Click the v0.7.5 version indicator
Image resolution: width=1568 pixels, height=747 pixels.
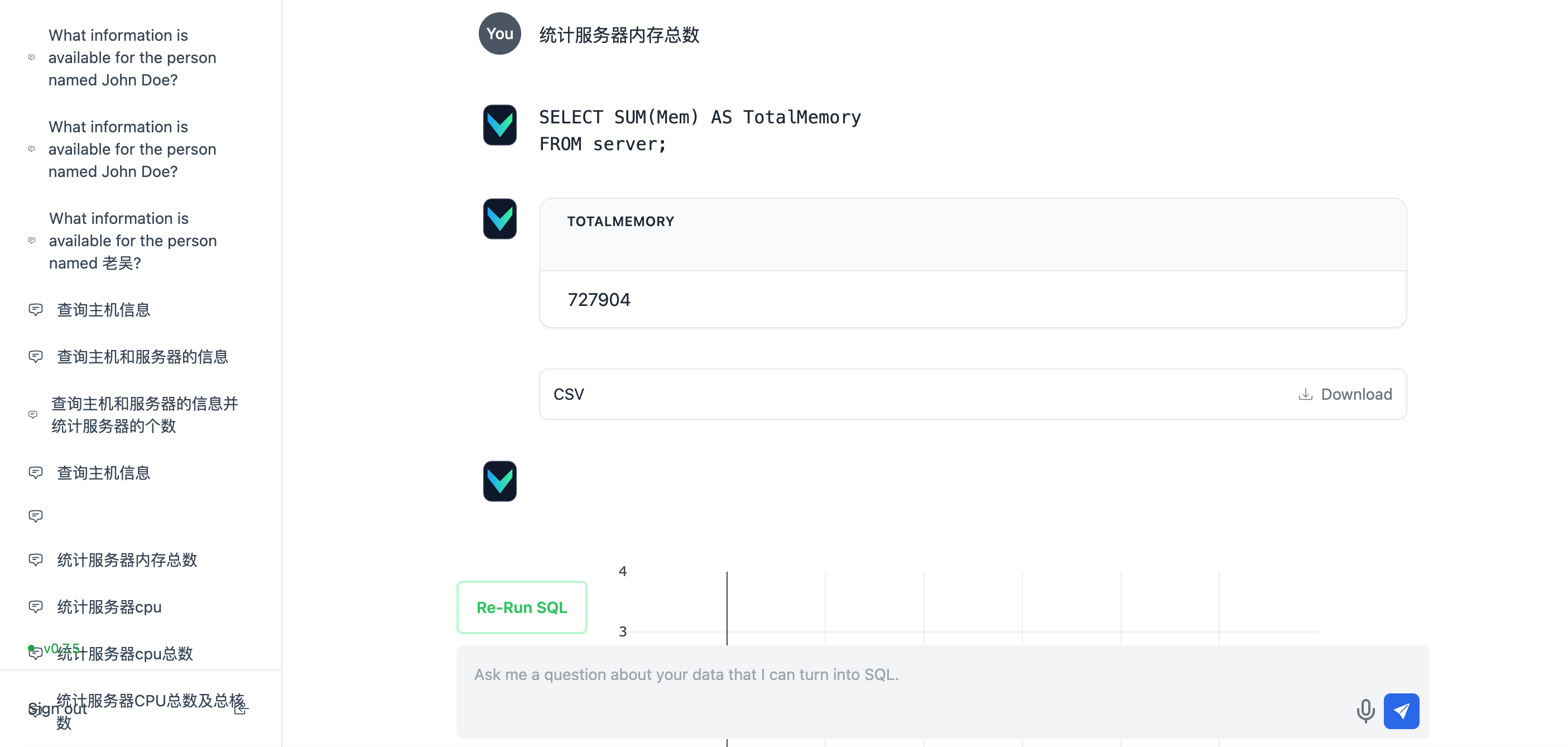point(61,648)
